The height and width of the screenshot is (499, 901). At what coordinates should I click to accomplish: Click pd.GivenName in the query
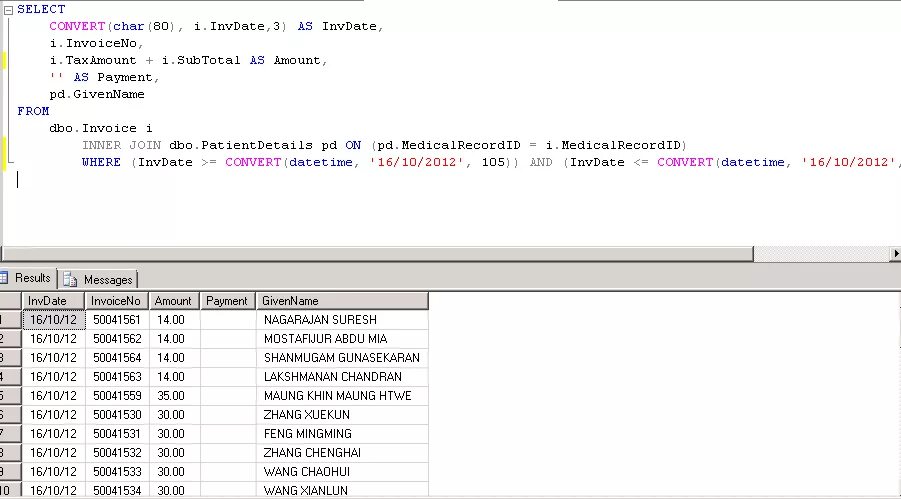pyautogui.click(x=97, y=94)
